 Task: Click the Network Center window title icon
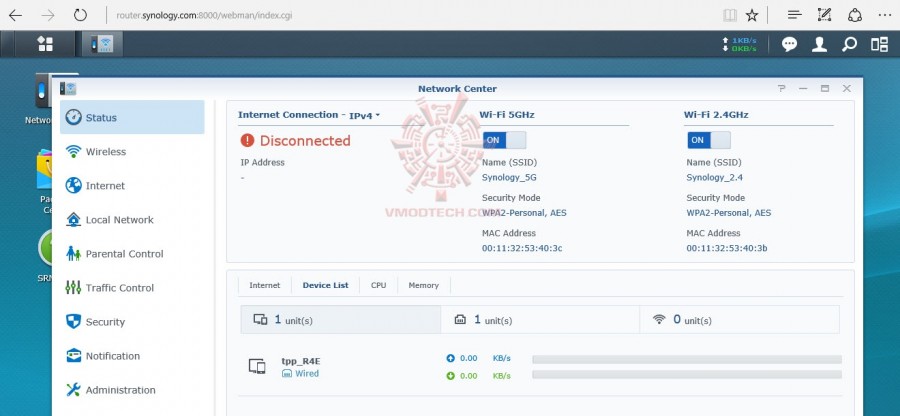[x=68, y=88]
